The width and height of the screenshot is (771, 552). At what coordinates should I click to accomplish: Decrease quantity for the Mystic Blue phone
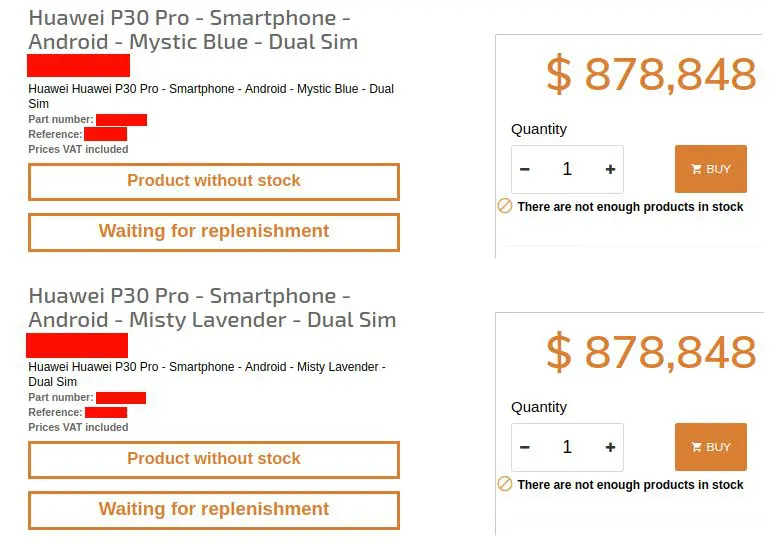pos(525,170)
